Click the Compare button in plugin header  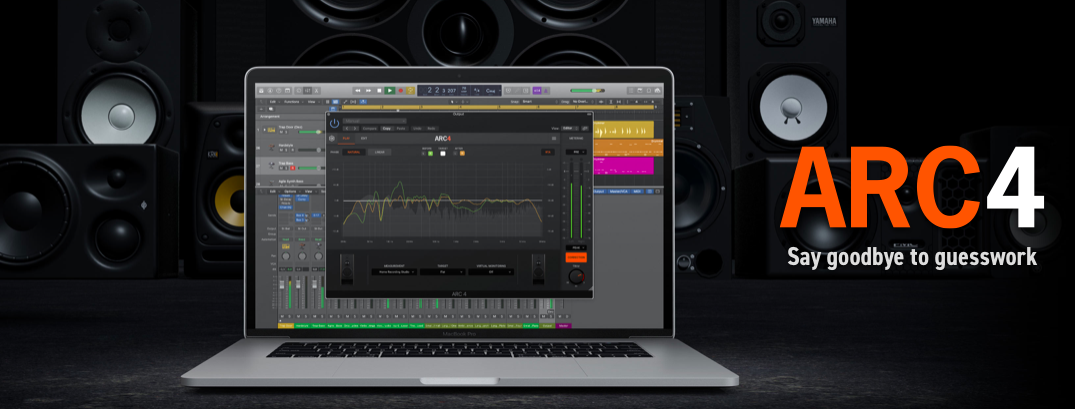(370, 129)
